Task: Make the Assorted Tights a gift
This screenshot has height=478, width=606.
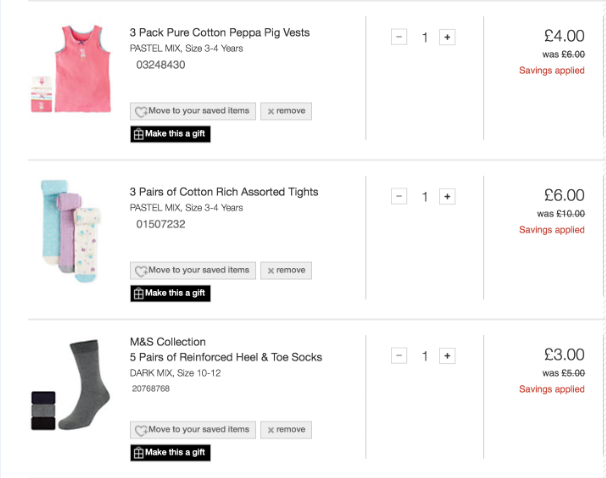Action: pyautogui.click(x=170, y=293)
